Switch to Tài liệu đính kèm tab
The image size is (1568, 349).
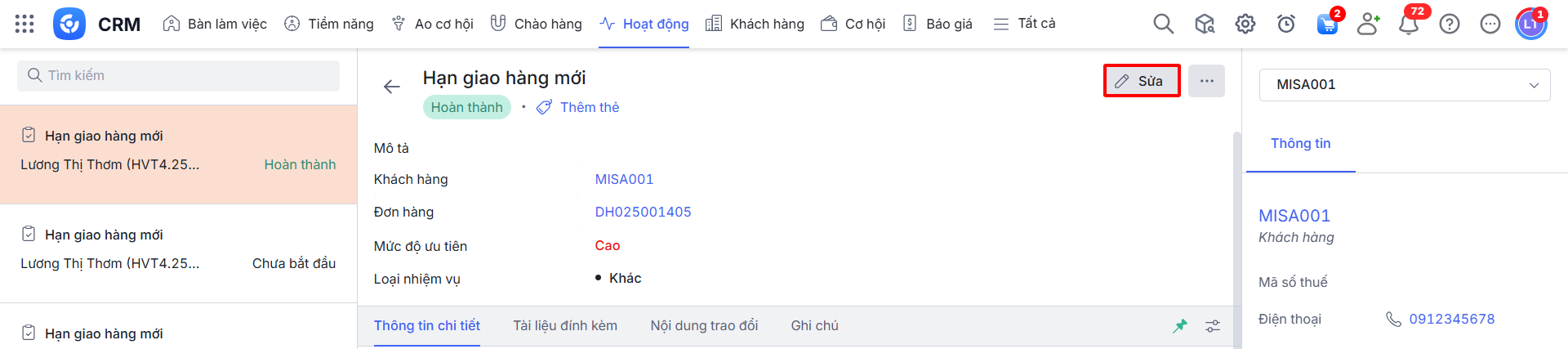coord(565,325)
